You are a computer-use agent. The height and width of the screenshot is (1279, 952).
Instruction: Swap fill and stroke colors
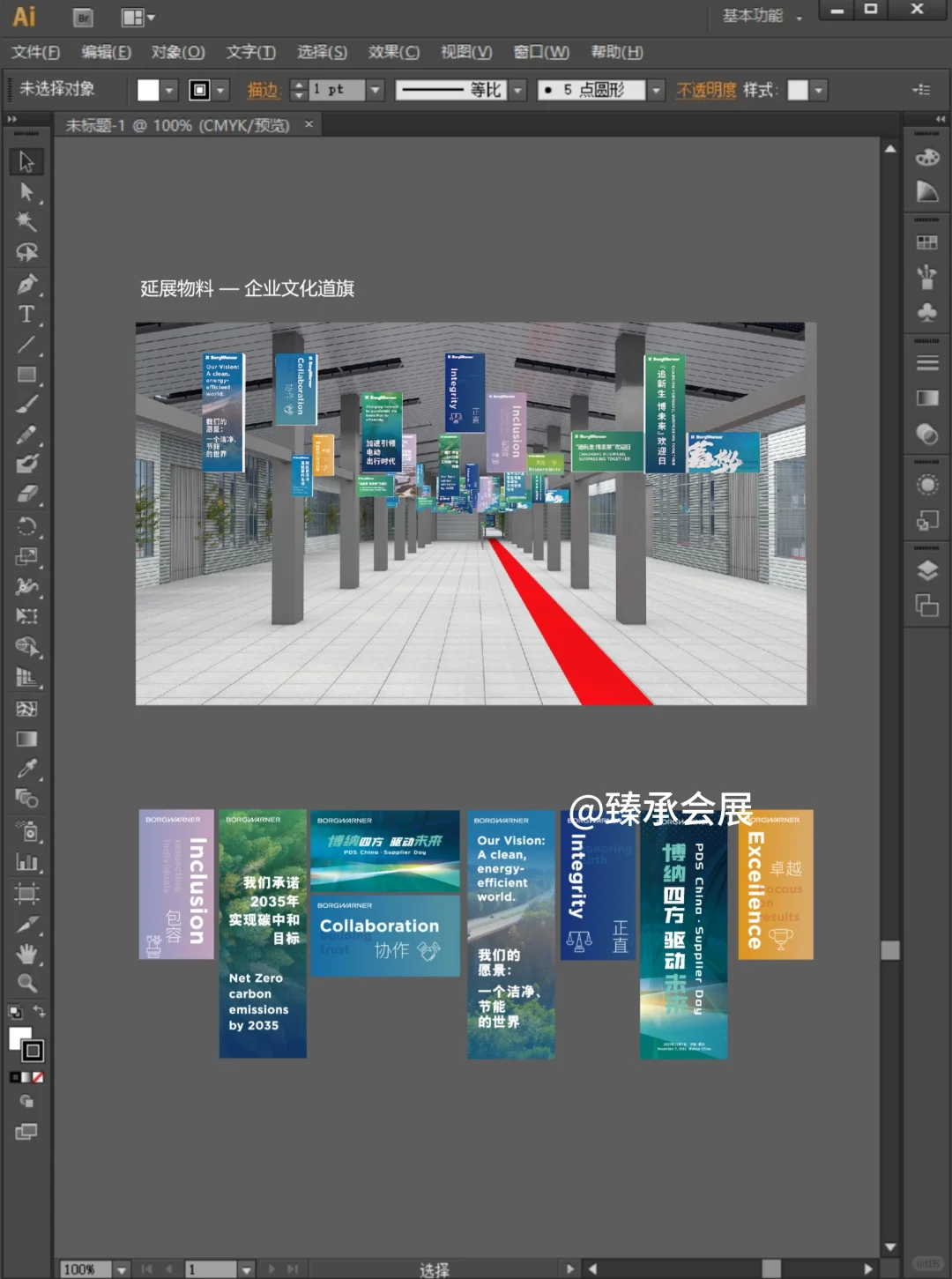[39, 1011]
